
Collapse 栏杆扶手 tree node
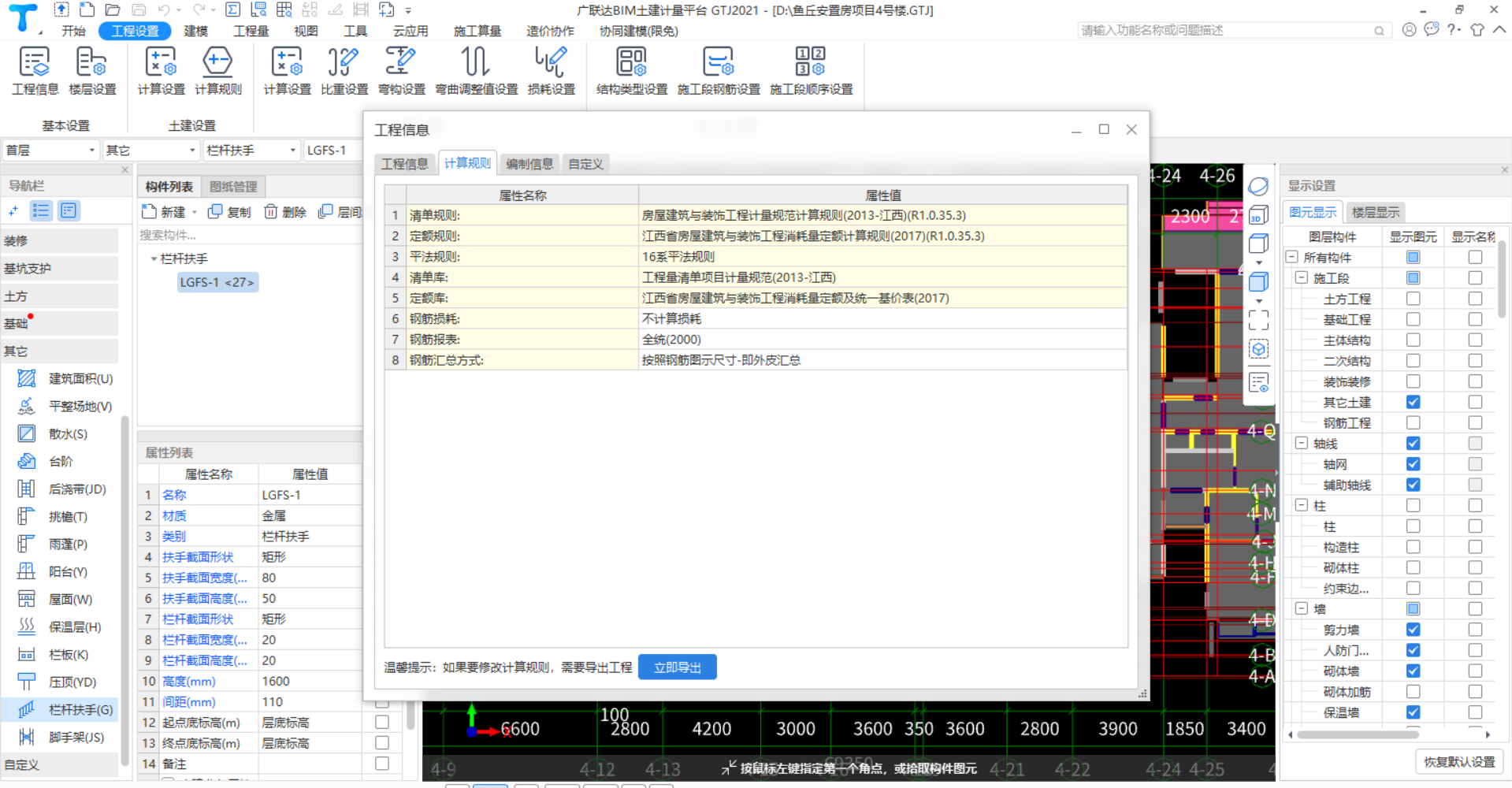click(154, 259)
